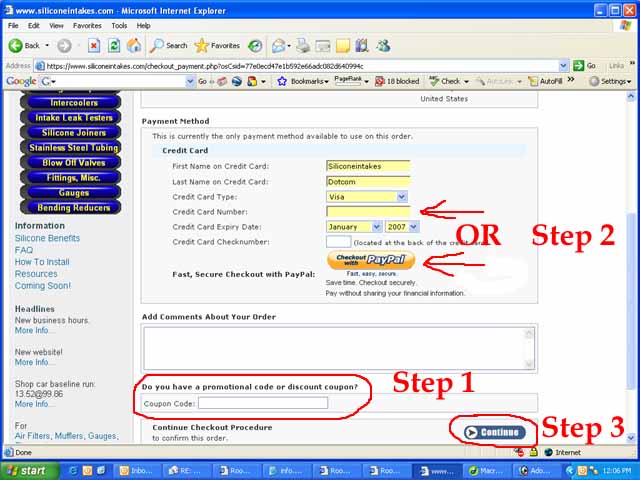Open Fittings, Misc. category
This screenshot has width=640, height=480.
73,178
